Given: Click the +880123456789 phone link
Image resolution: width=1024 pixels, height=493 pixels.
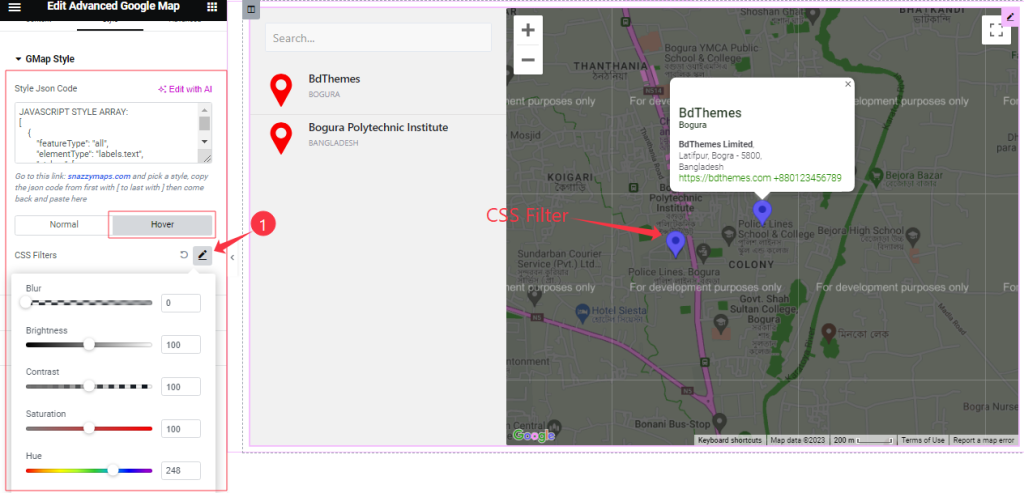Looking at the screenshot, I should point(808,178).
